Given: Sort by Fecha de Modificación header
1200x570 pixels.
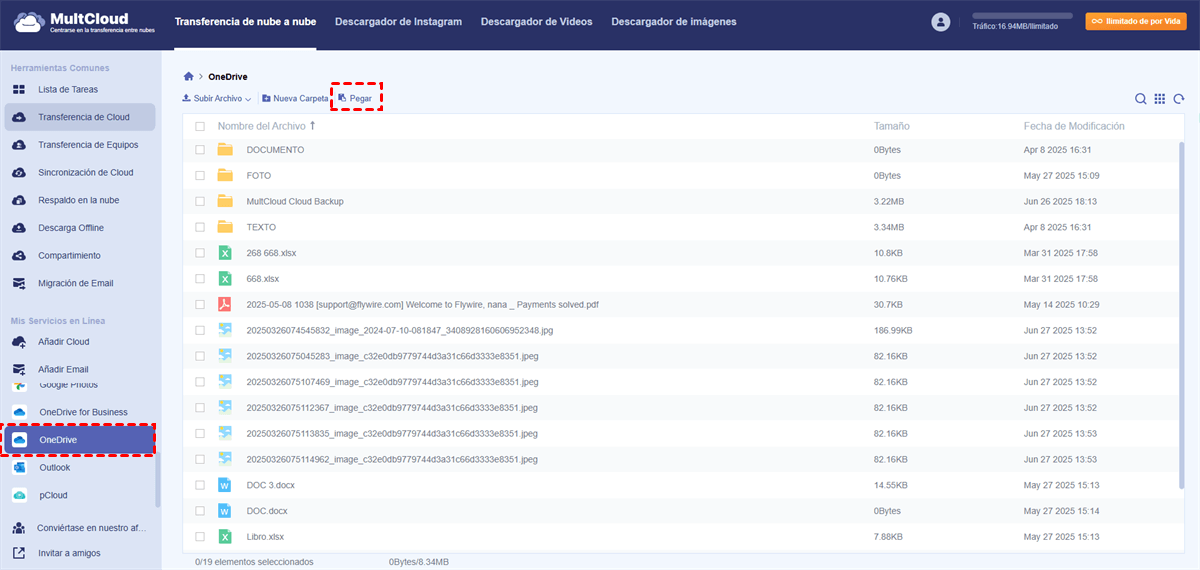Looking at the screenshot, I should pyautogui.click(x=1074, y=126).
